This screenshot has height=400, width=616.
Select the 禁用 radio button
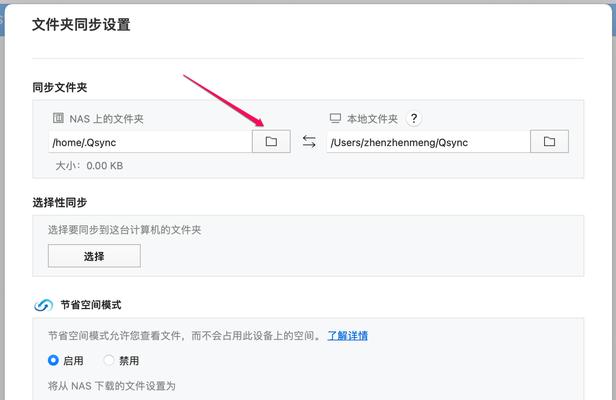109,360
